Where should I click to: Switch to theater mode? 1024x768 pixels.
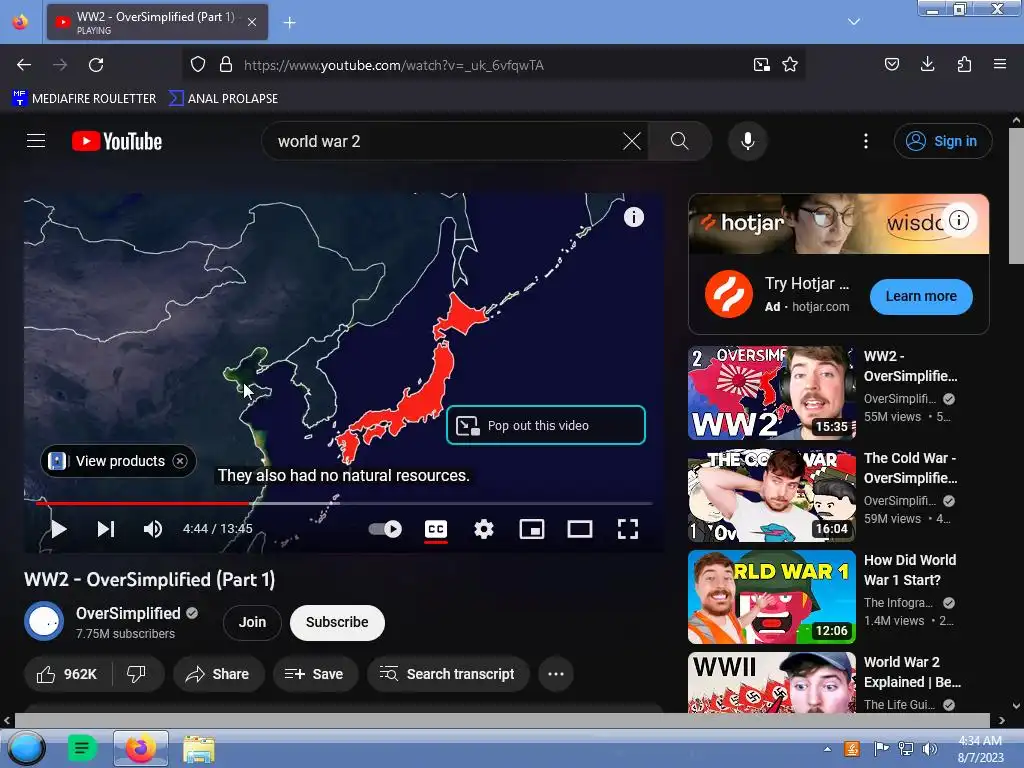580,529
